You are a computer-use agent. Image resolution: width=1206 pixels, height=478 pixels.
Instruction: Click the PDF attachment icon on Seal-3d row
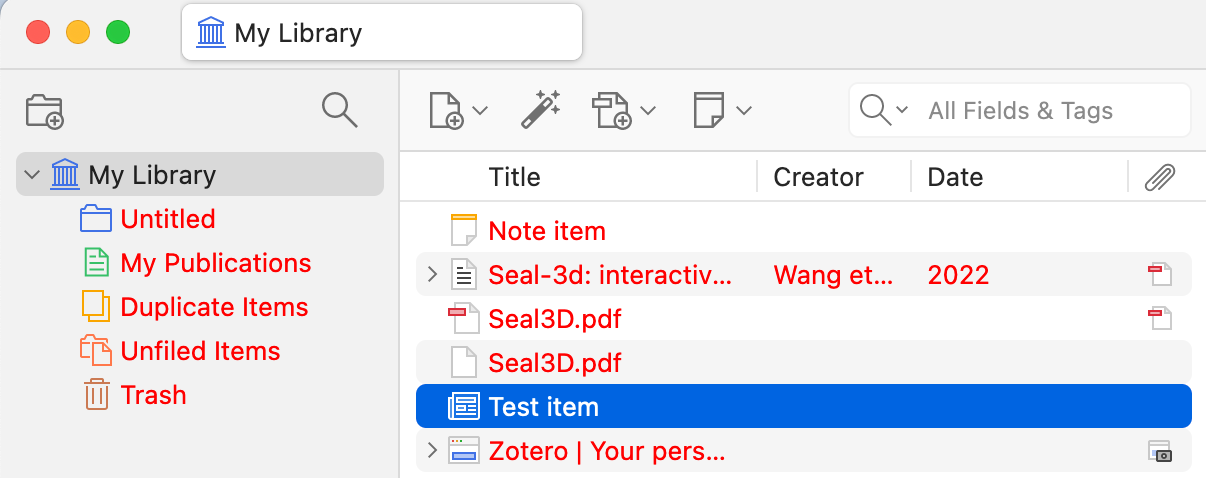tap(1159, 275)
